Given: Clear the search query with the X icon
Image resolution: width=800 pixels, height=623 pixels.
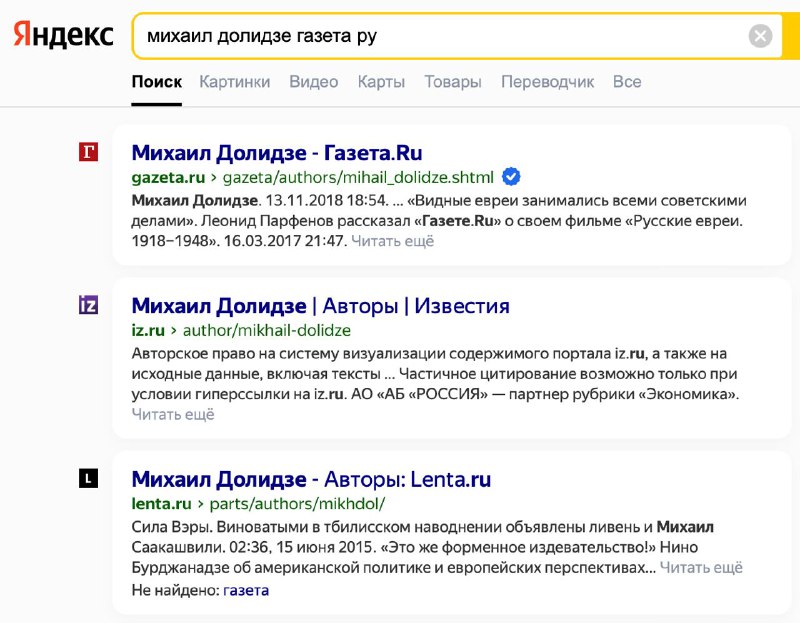Looking at the screenshot, I should (760, 36).
